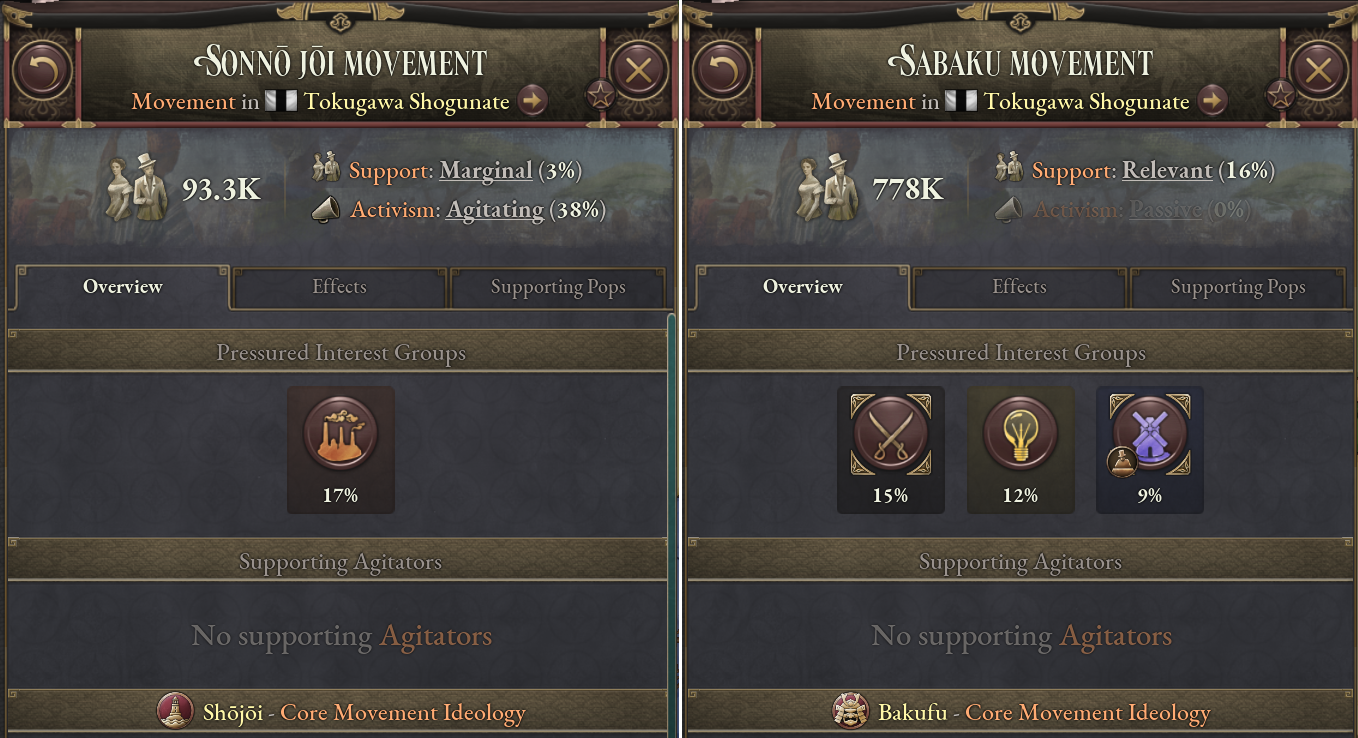
Task: Click back arrow in Sonnō jōi panel
Action: pos(42,70)
